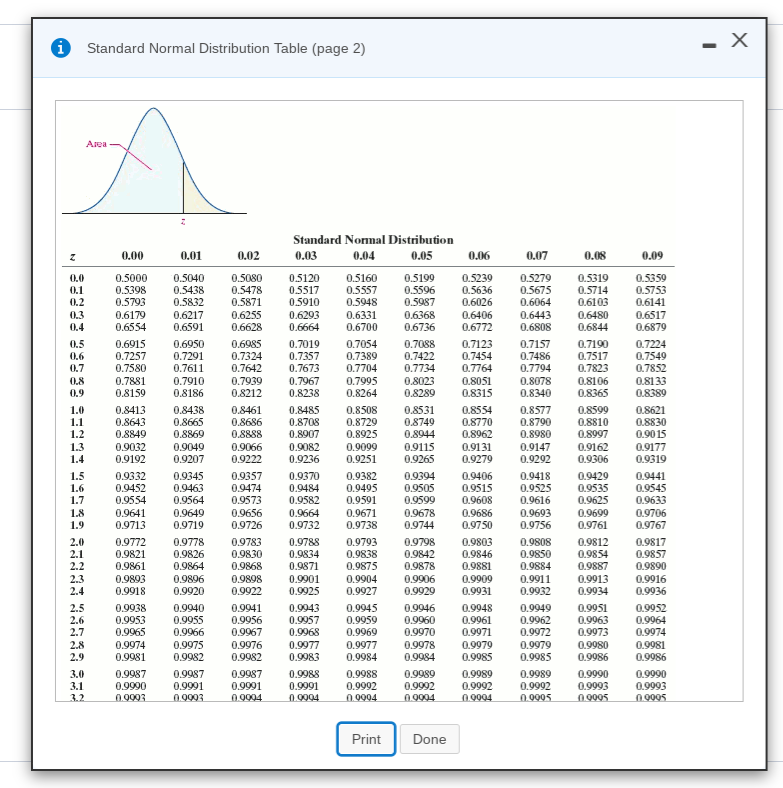Click the 0.00 column header
783x788 pixels.
[x=132, y=256]
